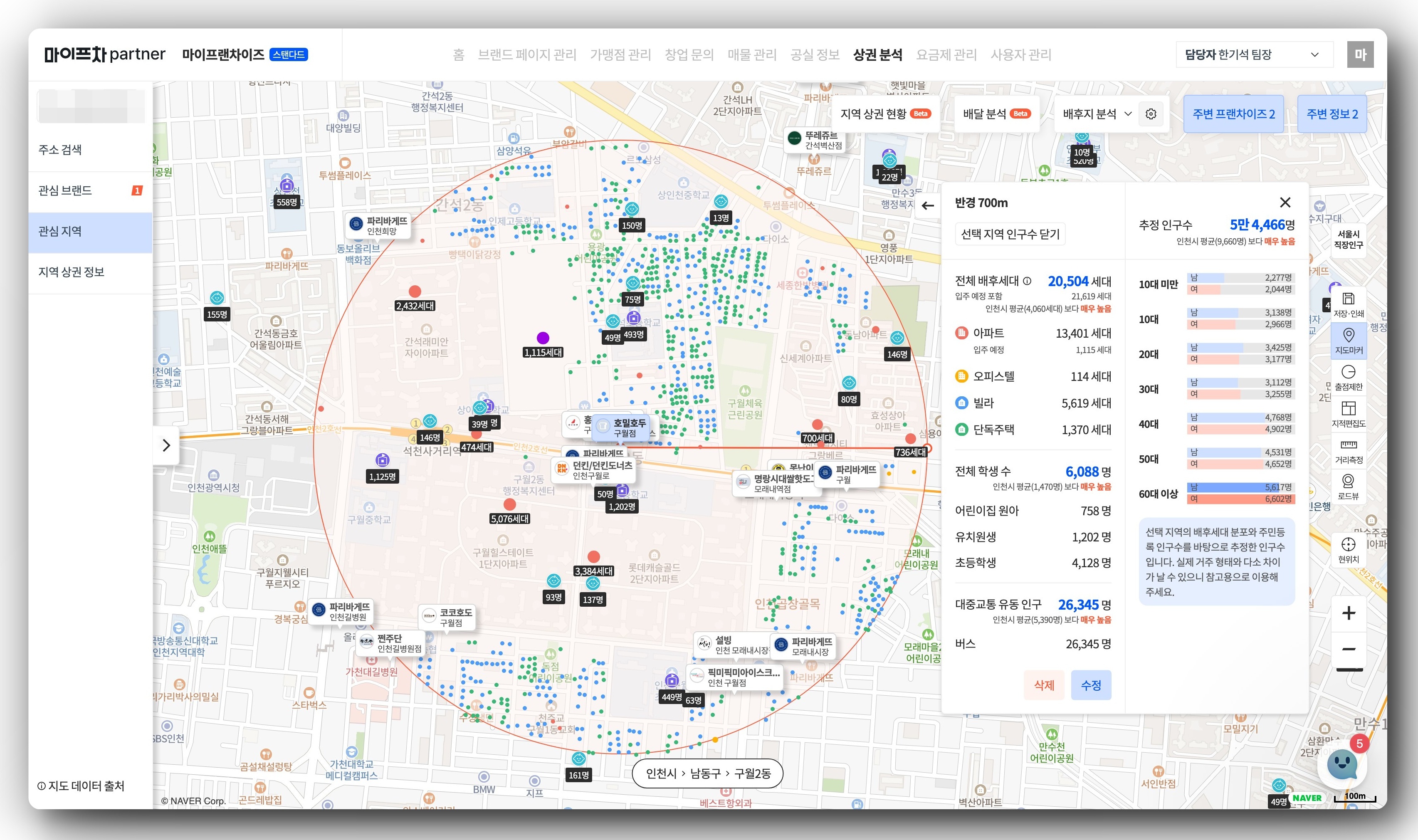Click the 2,432세대 red apartment marker
Screen dimensions: 1418x840
click(x=415, y=292)
